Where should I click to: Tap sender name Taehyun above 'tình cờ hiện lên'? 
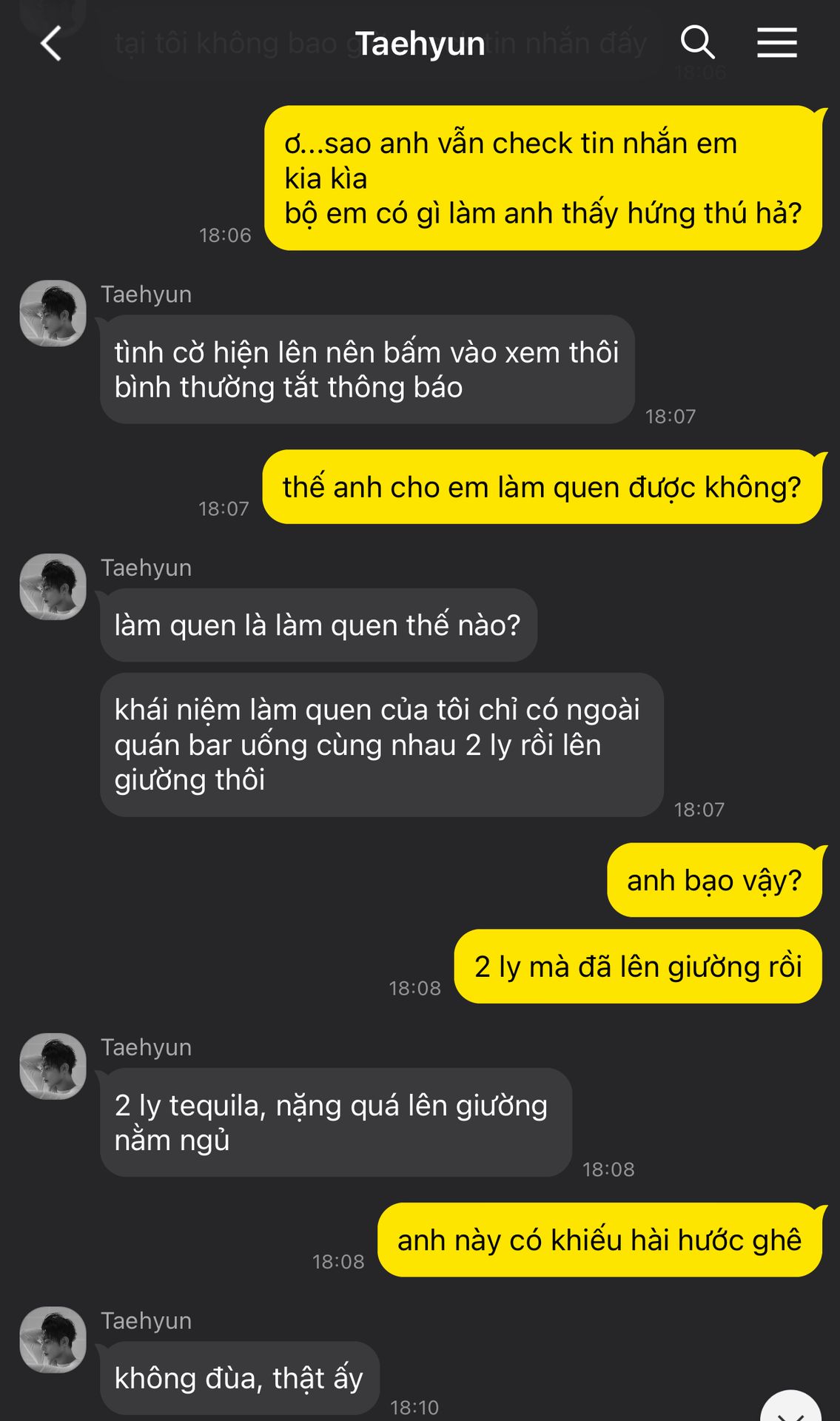(x=147, y=295)
